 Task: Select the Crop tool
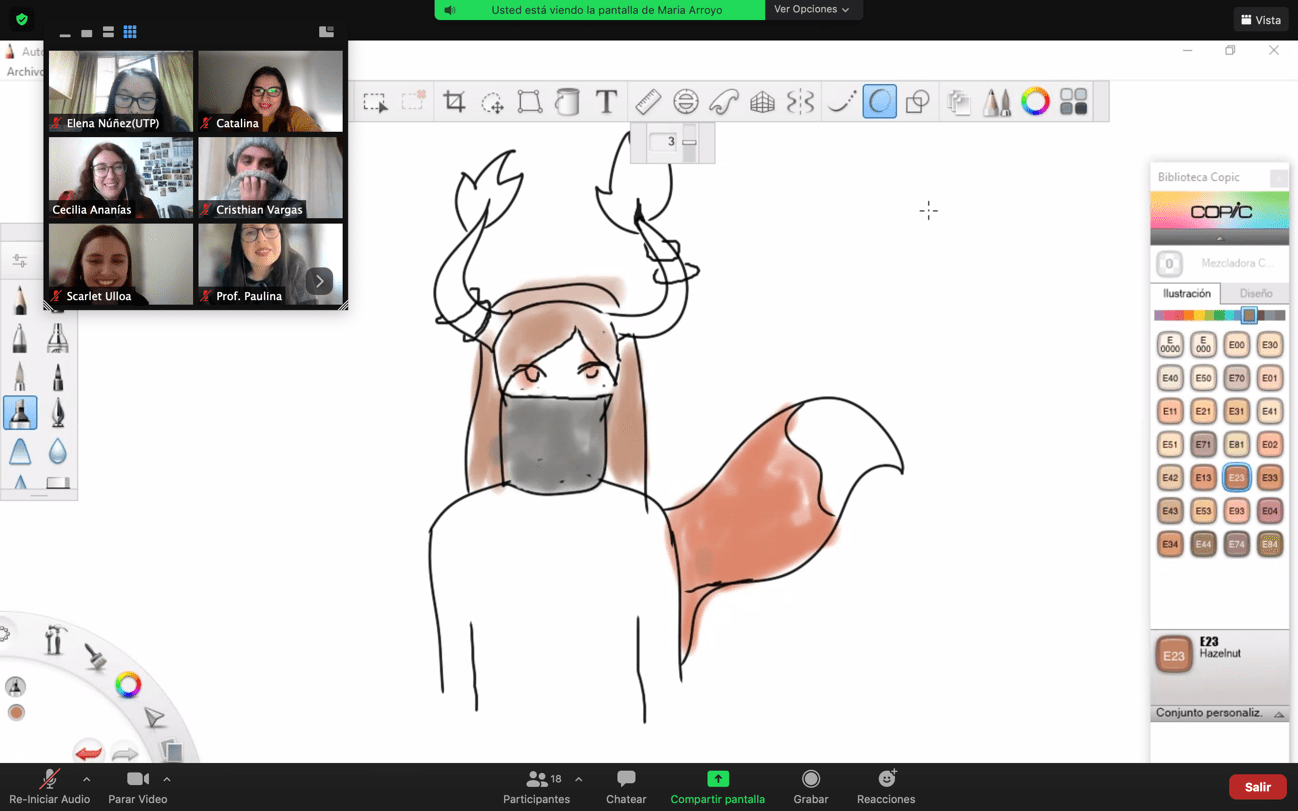click(454, 102)
